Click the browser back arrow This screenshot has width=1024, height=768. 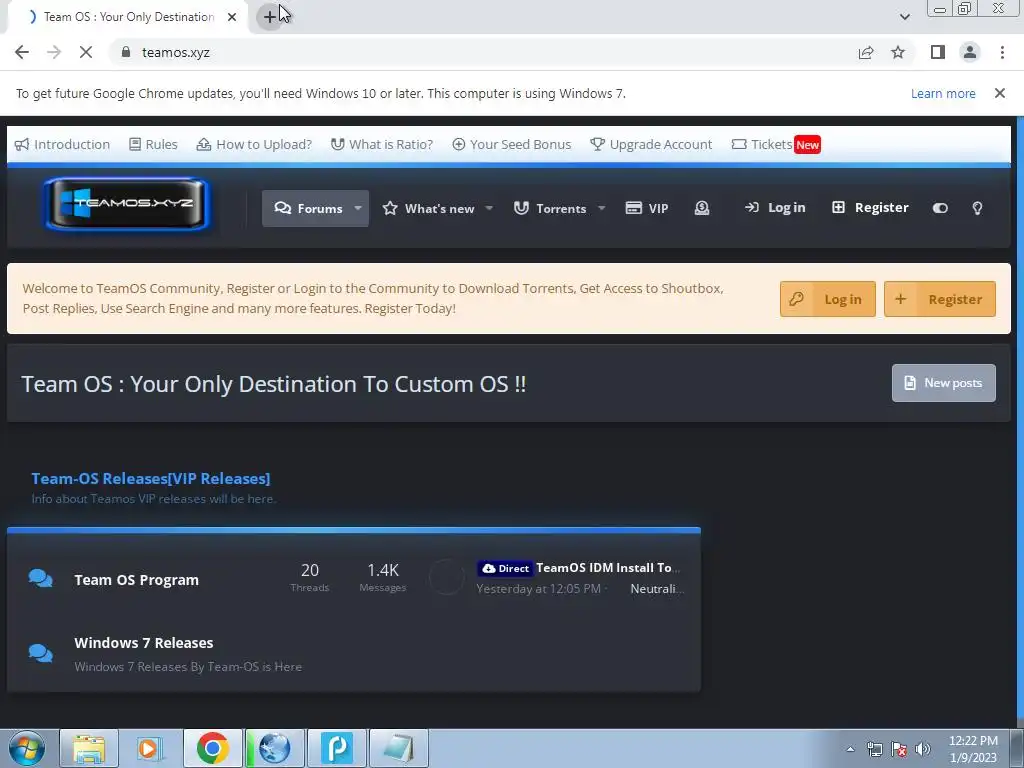[22, 52]
